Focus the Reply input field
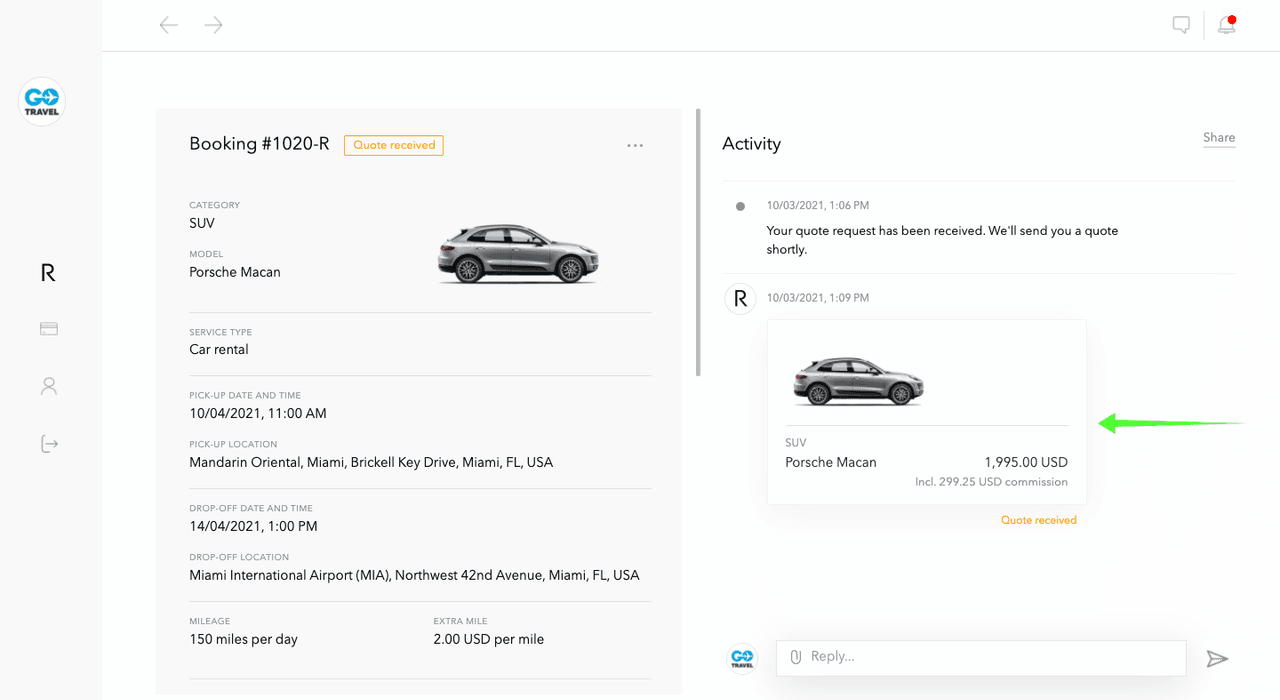The image size is (1280, 700). (981, 657)
